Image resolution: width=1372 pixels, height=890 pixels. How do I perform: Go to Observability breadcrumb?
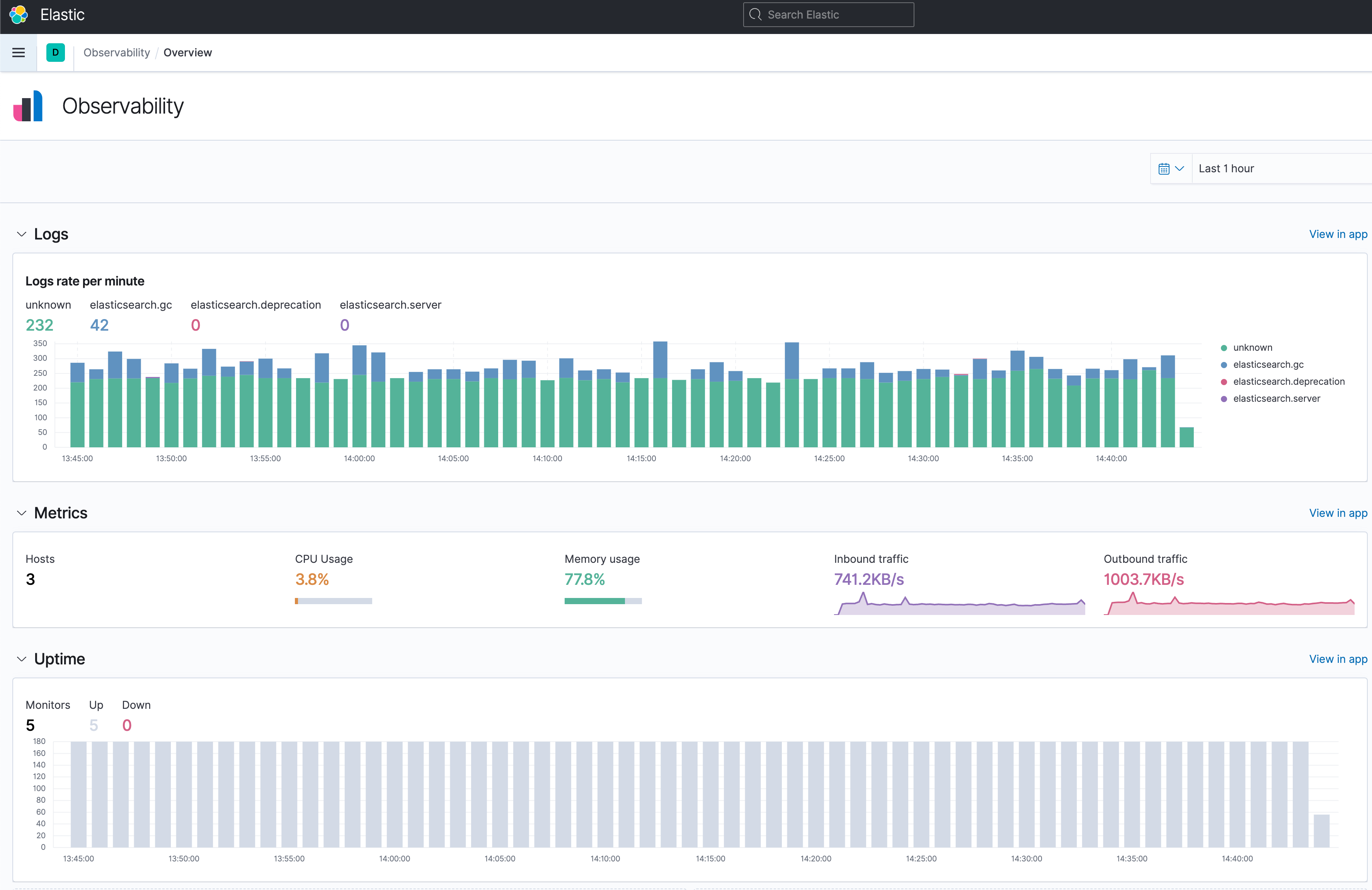tap(116, 53)
